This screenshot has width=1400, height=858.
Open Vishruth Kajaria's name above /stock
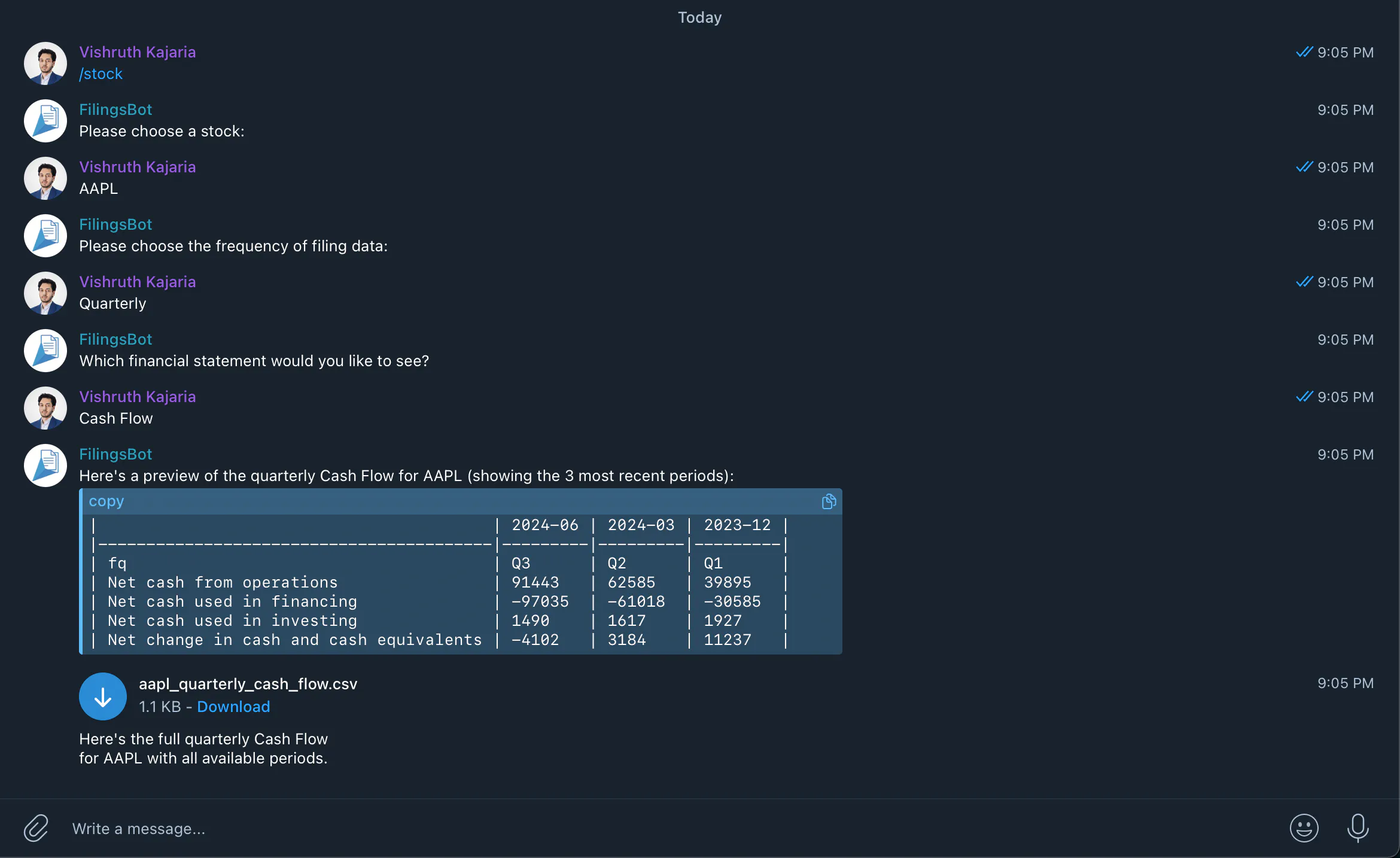coord(138,52)
